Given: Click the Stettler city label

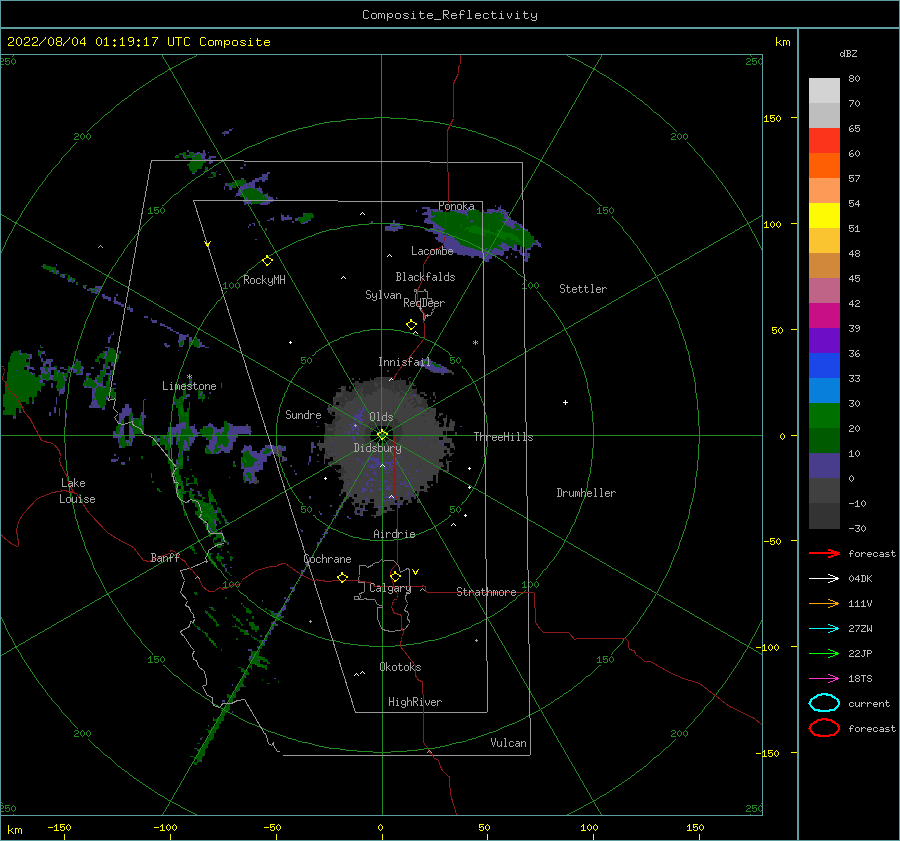Looking at the screenshot, I should point(583,289).
